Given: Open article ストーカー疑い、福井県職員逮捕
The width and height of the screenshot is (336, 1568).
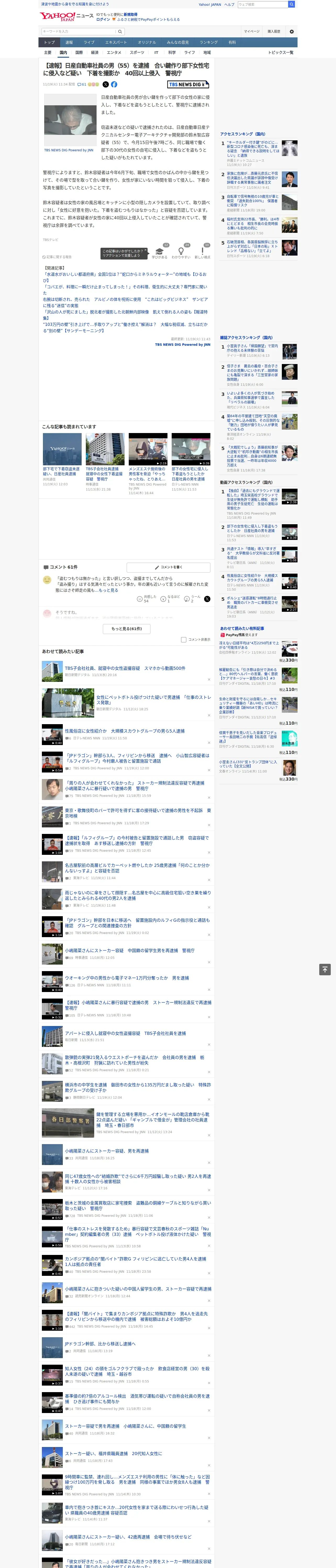Looking at the screenshot, I should pyautogui.click(x=113, y=1454).
